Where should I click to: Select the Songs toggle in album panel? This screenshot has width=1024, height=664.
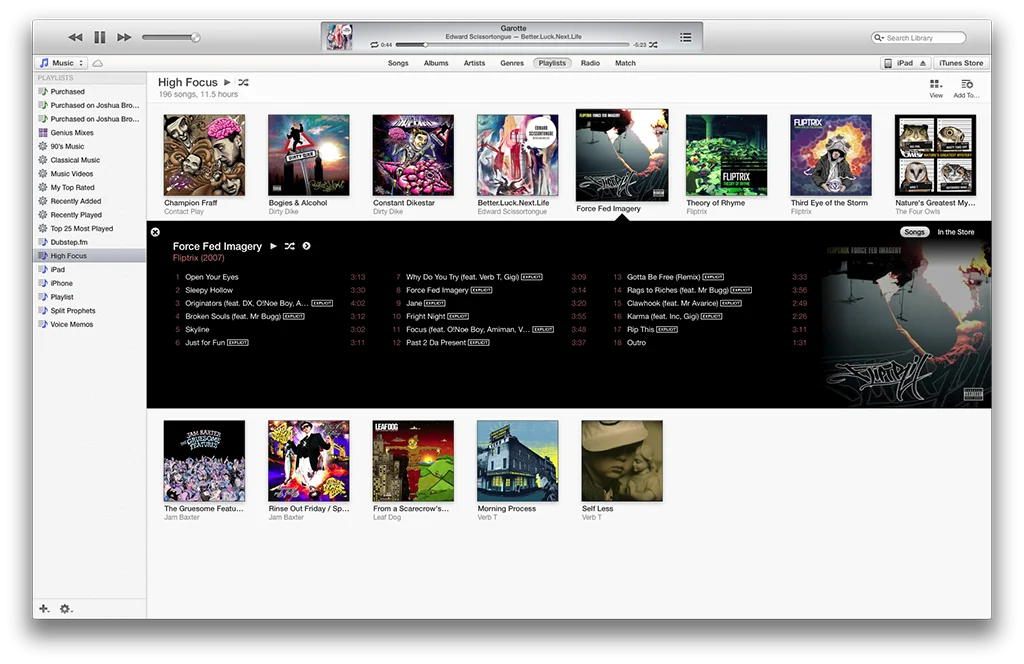pyautogui.click(x=914, y=232)
